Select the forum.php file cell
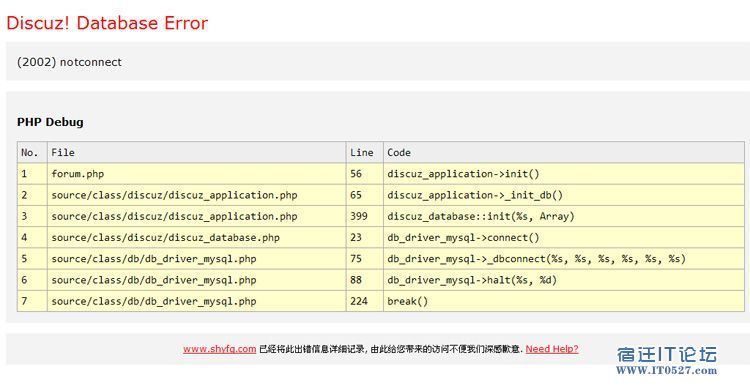 [197, 174]
